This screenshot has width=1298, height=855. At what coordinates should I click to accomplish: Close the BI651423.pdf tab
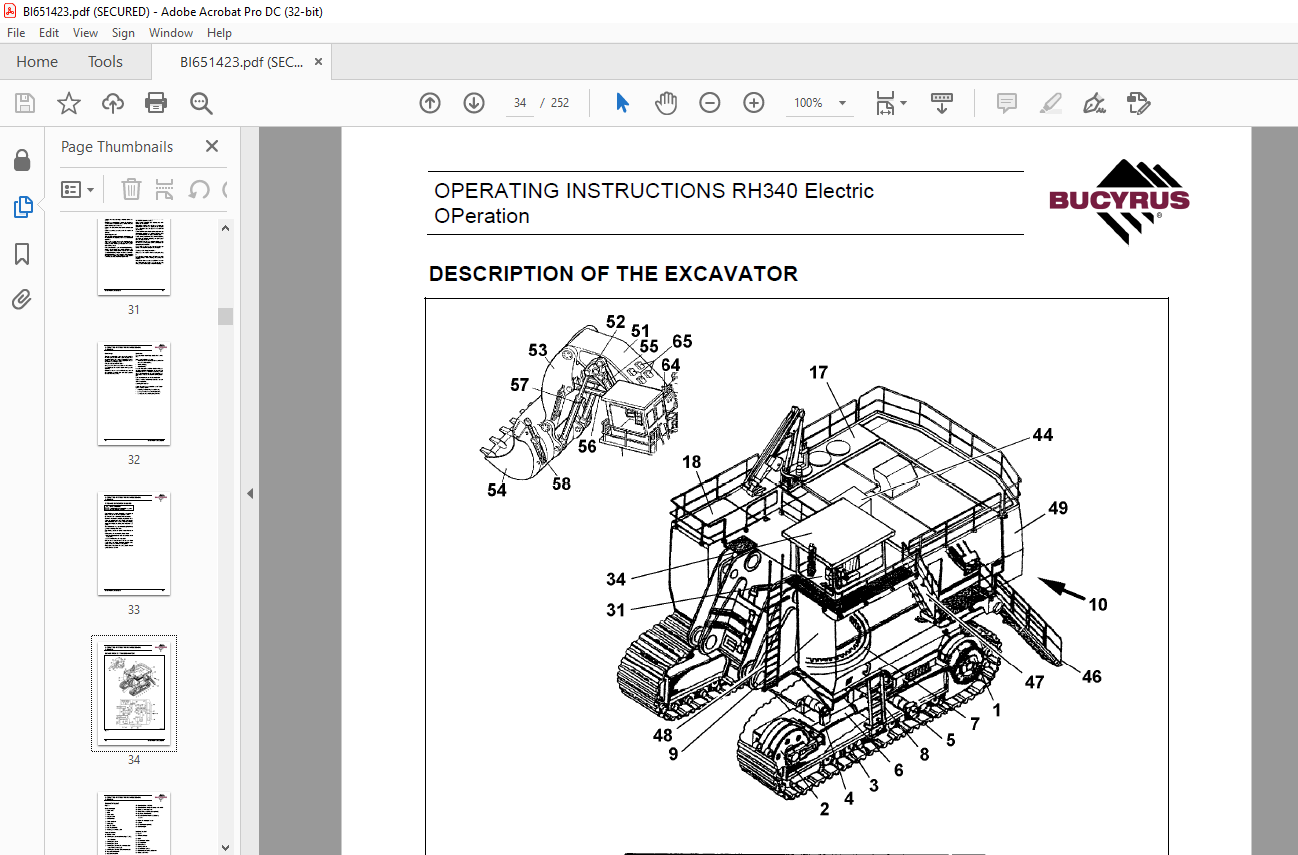click(x=319, y=62)
